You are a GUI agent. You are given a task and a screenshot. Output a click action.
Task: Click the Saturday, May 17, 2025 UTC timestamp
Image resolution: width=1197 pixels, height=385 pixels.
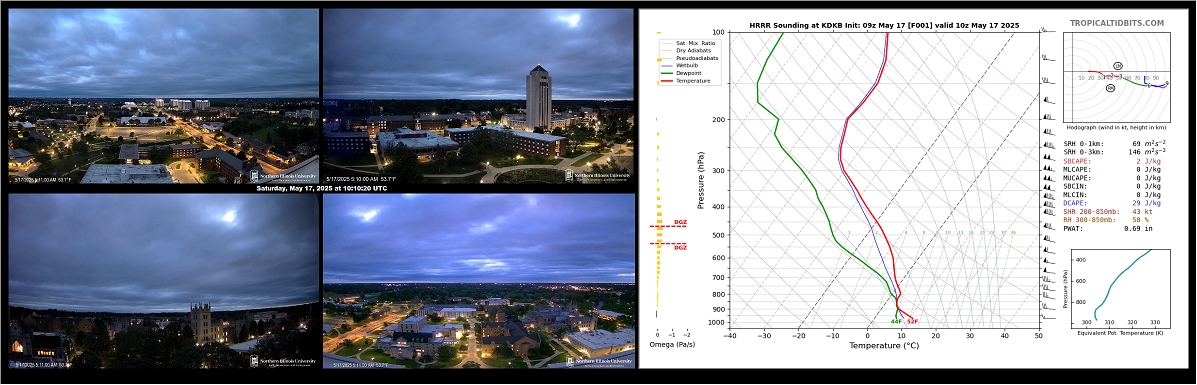[321, 188]
